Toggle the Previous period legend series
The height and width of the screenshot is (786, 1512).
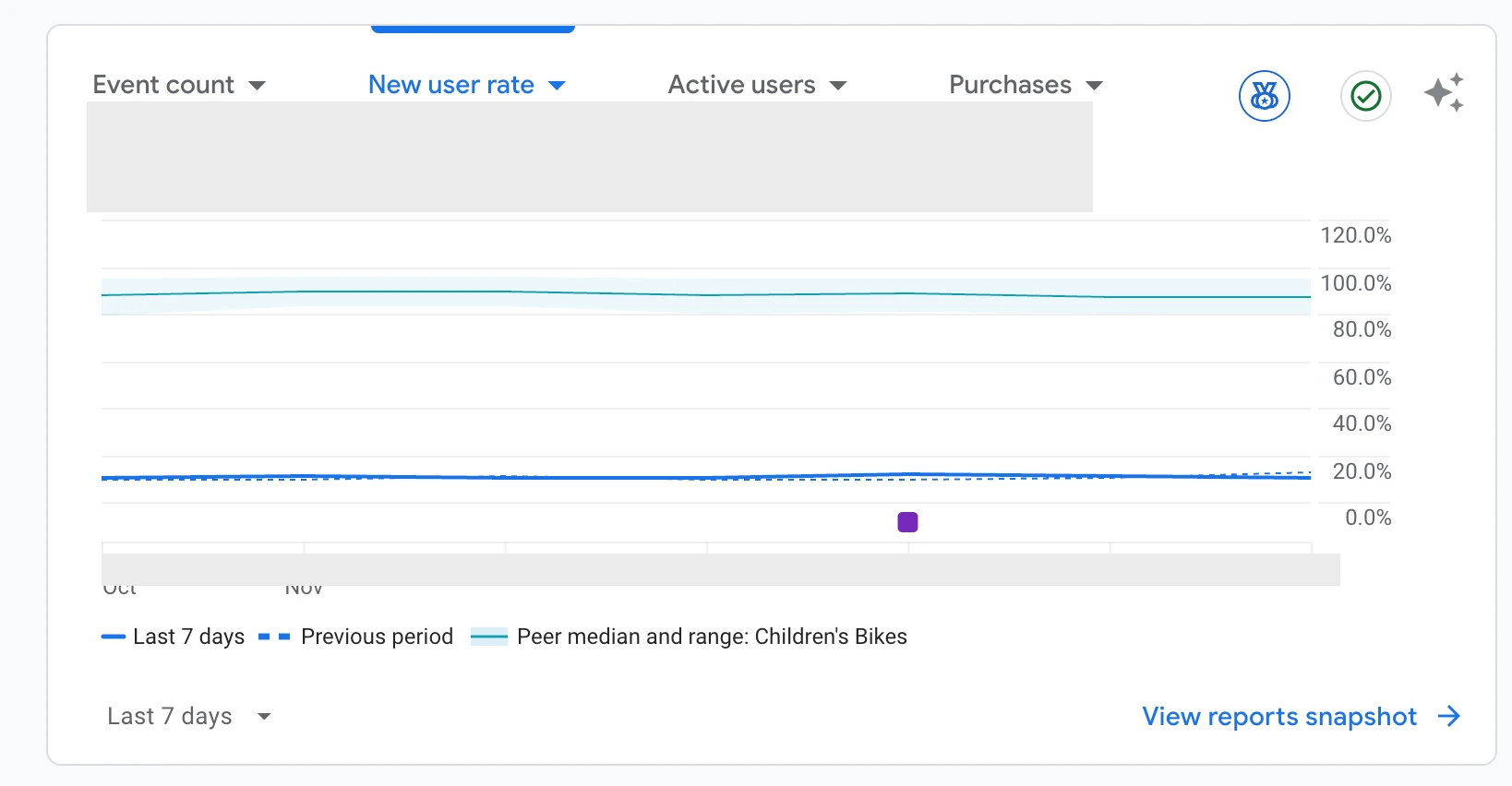[x=356, y=637]
